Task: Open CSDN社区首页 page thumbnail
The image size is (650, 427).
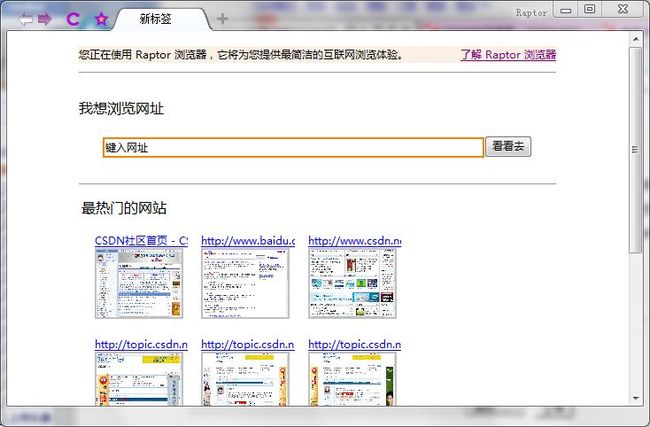Action: (139, 284)
